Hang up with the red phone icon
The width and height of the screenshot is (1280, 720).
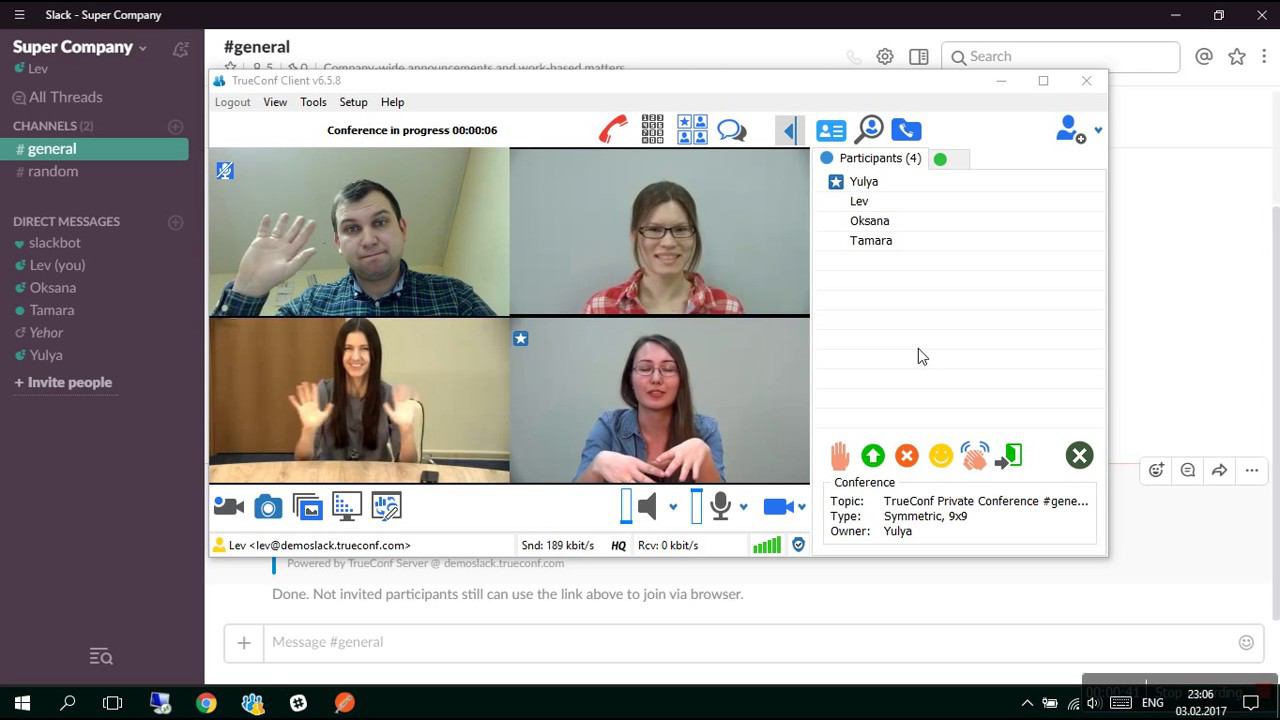pos(613,130)
